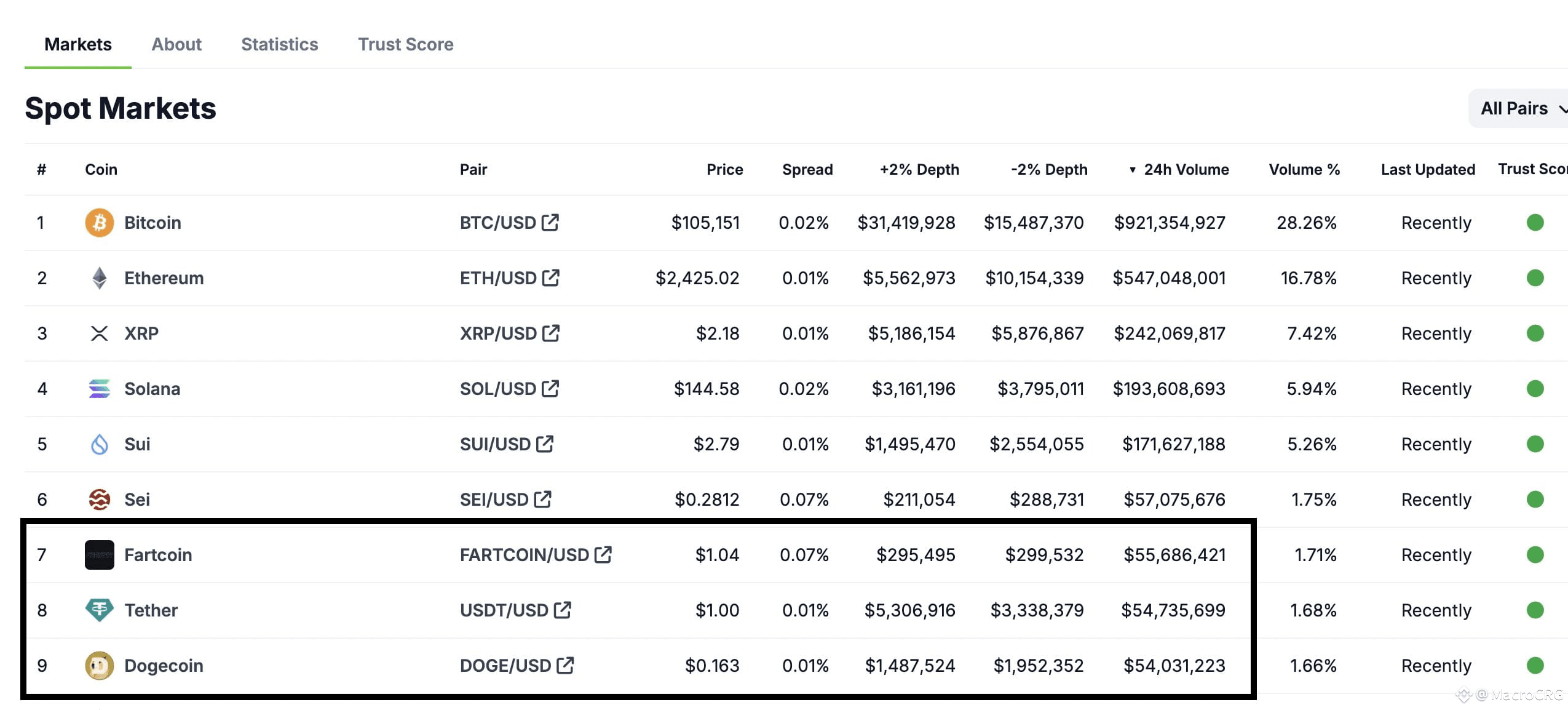1568x710 pixels.
Task: Open the Fartcoin coin link
Action: click(158, 555)
